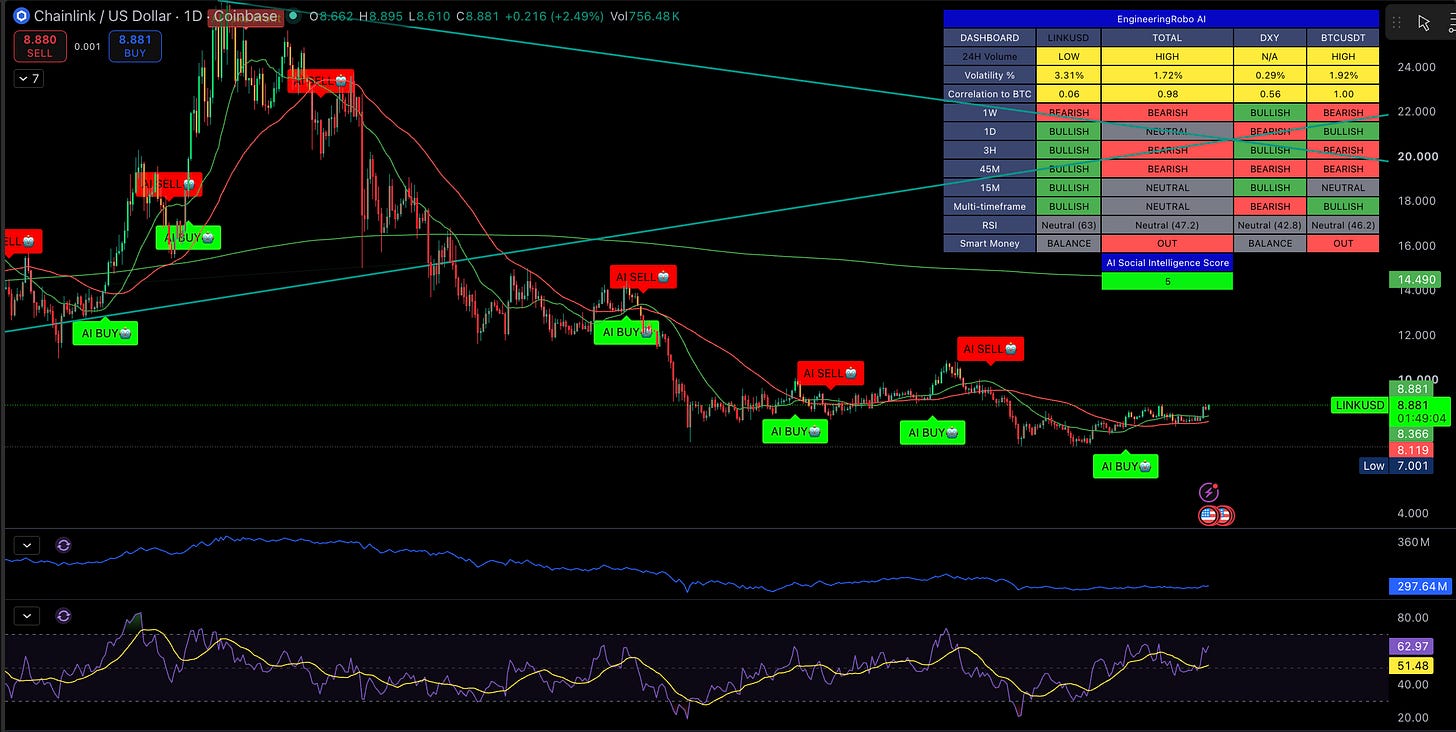
Task: Click the Volatility % row label
Action: click(x=990, y=75)
